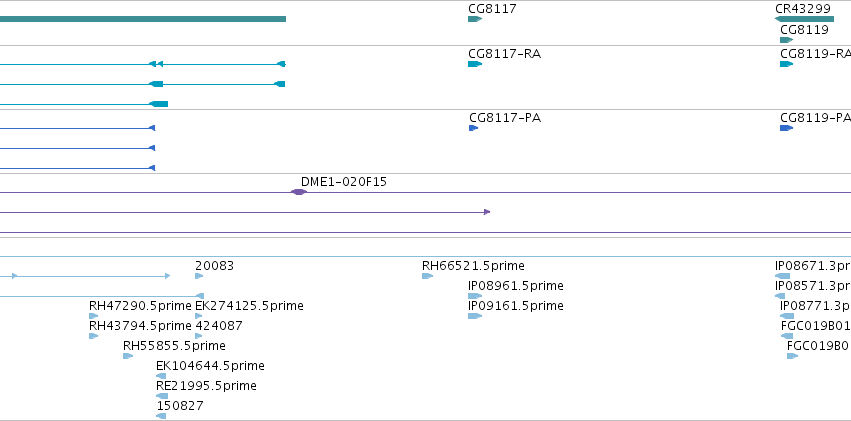Click the CG8117-RA transcript glyph
The width and height of the screenshot is (851, 421).
pyautogui.click(x=475, y=64)
